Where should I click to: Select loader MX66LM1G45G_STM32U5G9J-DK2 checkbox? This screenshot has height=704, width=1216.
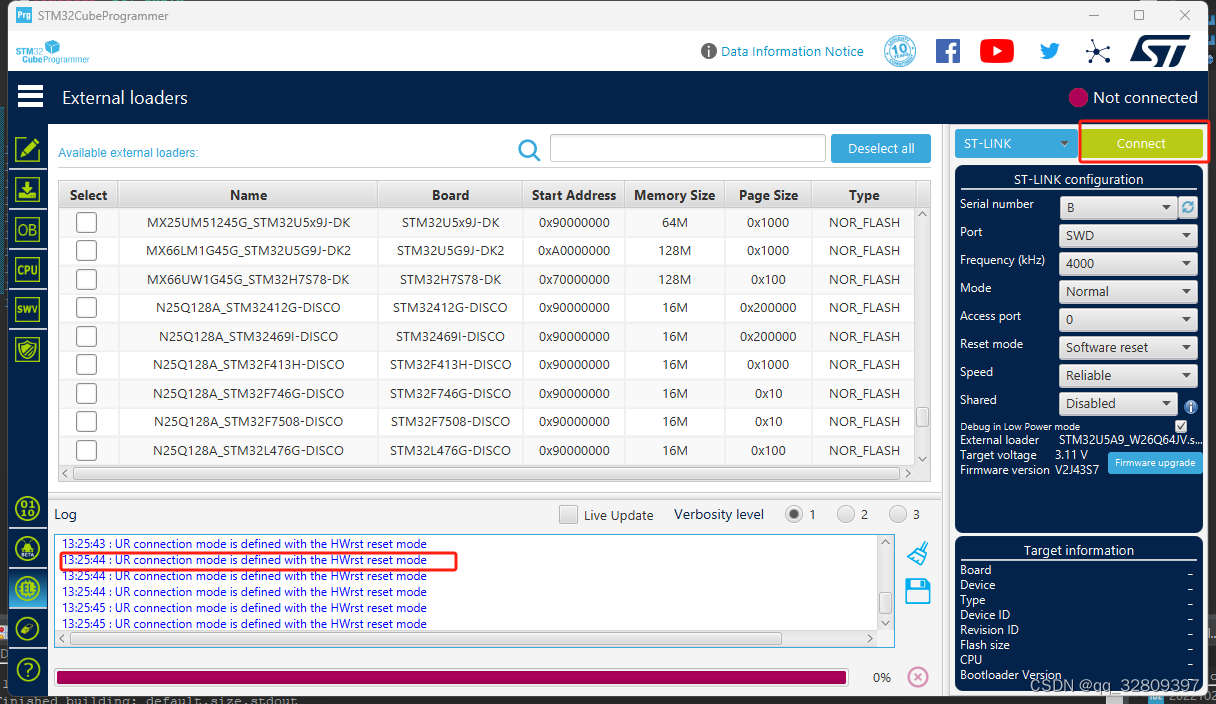point(87,250)
